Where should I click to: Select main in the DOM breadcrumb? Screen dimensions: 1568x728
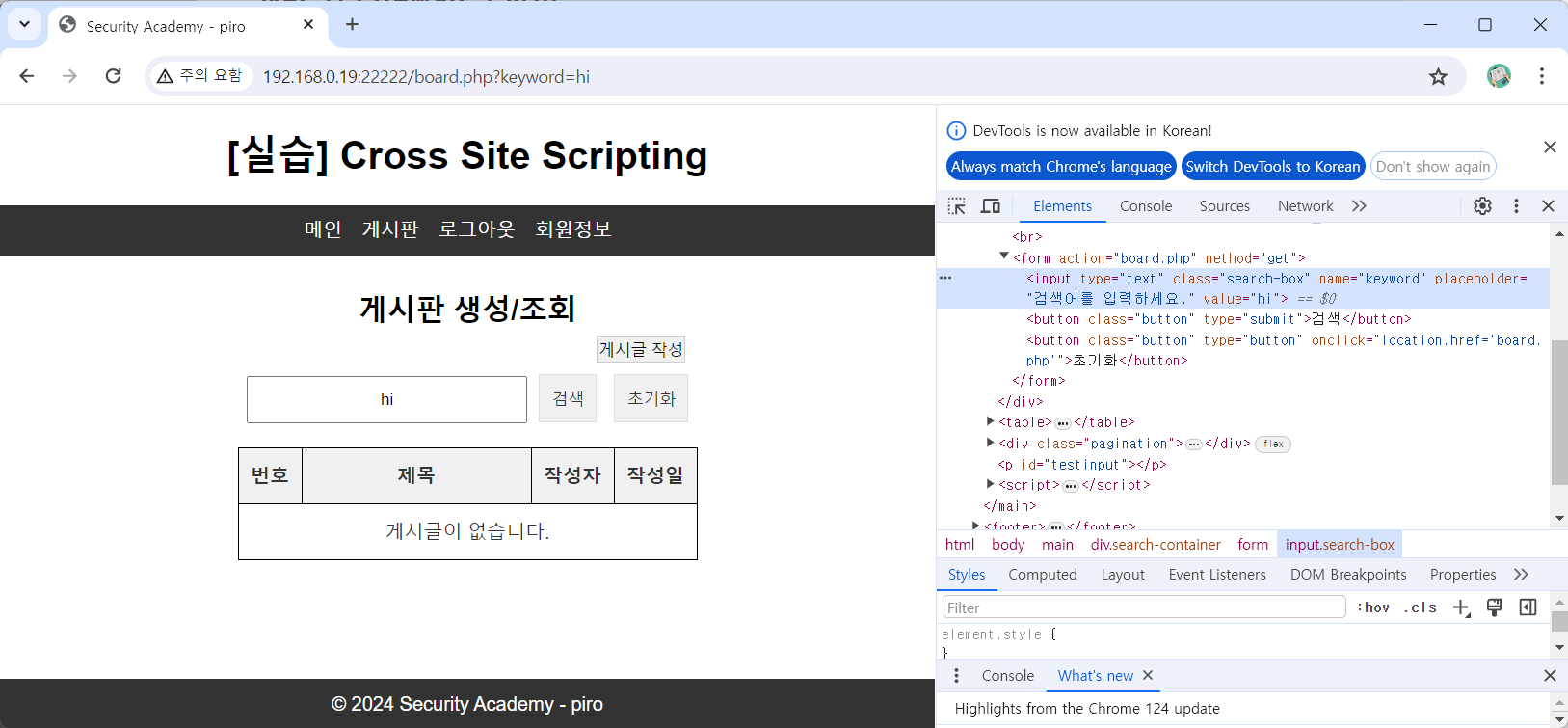(1057, 545)
